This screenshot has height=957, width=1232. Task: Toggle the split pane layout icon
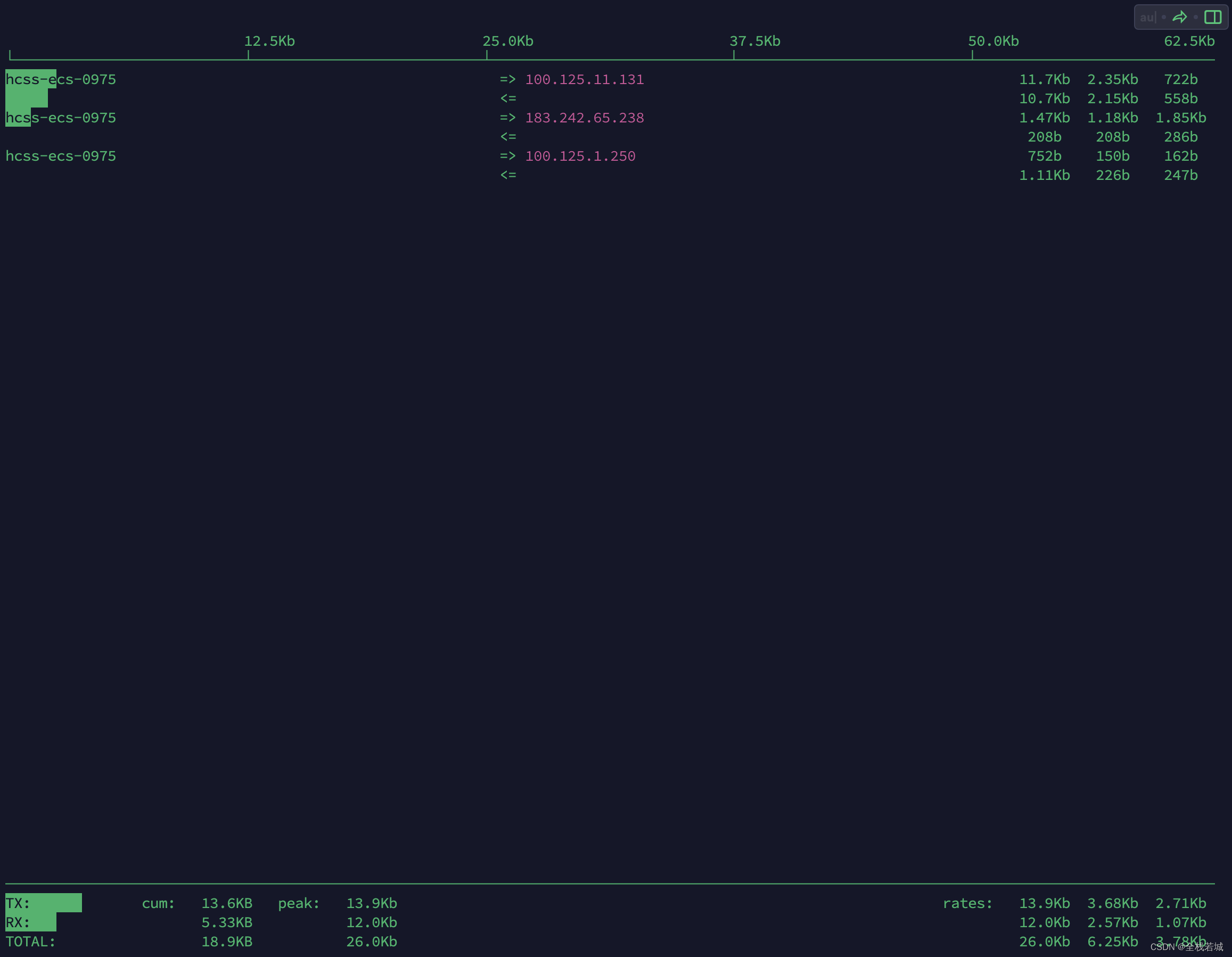click(1213, 17)
